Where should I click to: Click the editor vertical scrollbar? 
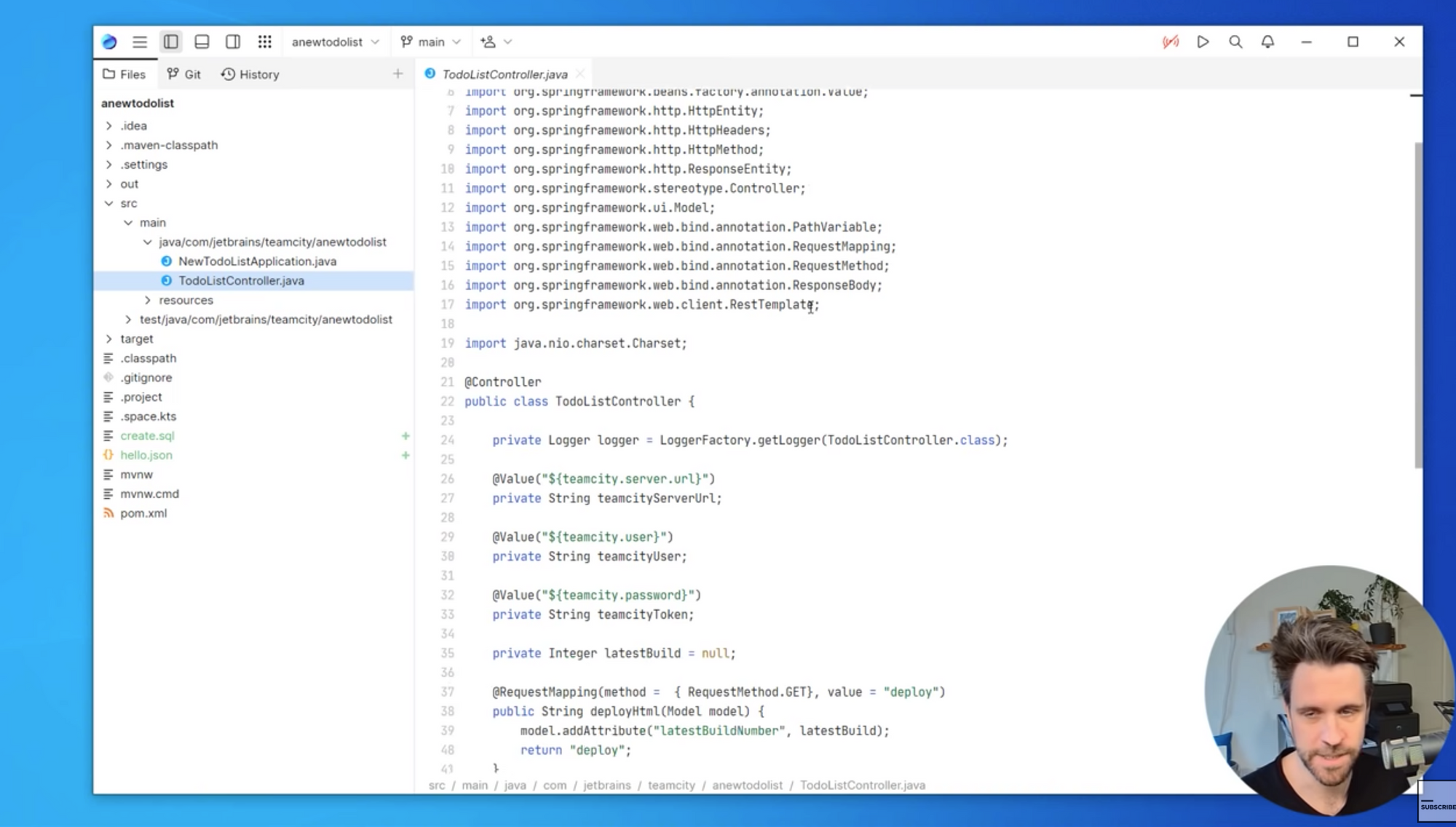pyautogui.click(x=1417, y=304)
